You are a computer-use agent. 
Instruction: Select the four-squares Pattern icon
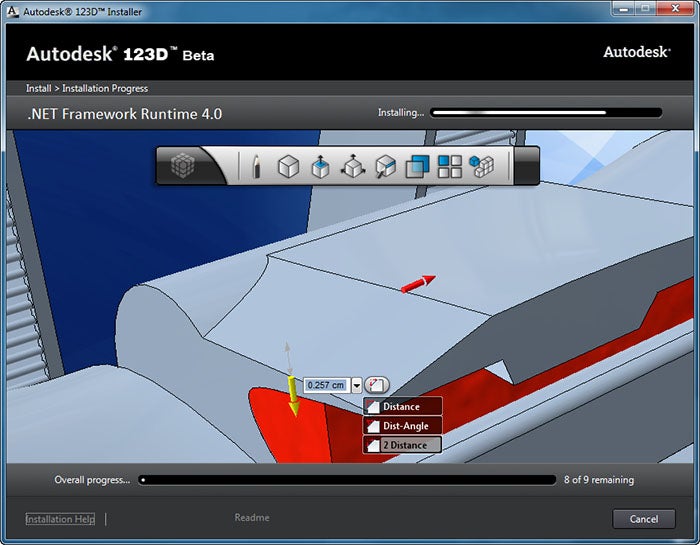[x=450, y=166]
